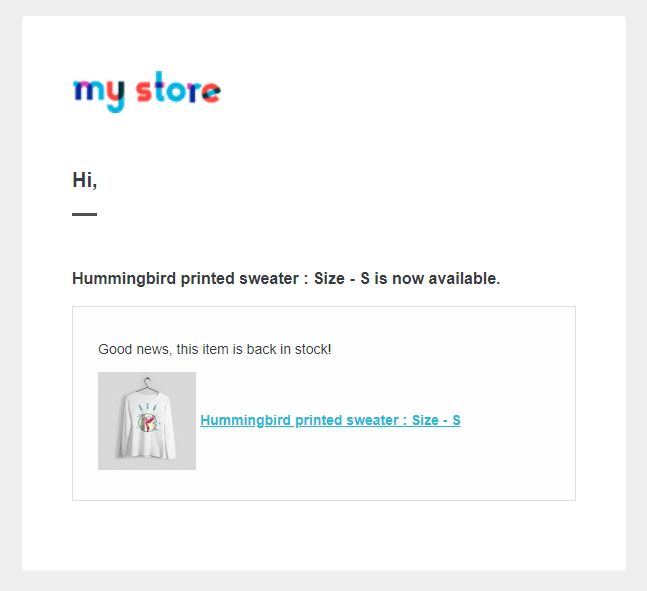Viewport: 647px width, 591px height.
Task: Click the hummingbird print on the sweater
Action: 147,424
